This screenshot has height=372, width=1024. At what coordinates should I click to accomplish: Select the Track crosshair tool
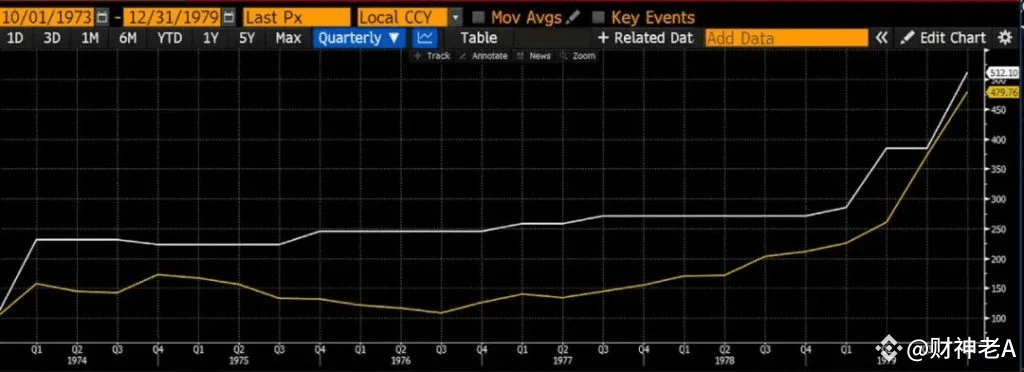[x=433, y=56]
